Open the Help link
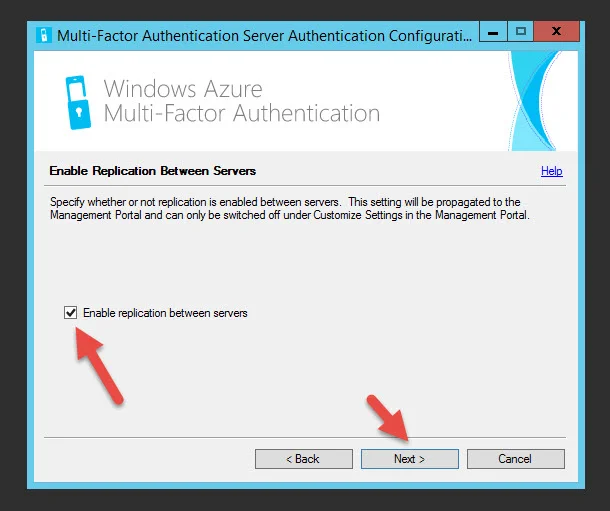The width and height of the screenshot is (610, 511). 551,171
